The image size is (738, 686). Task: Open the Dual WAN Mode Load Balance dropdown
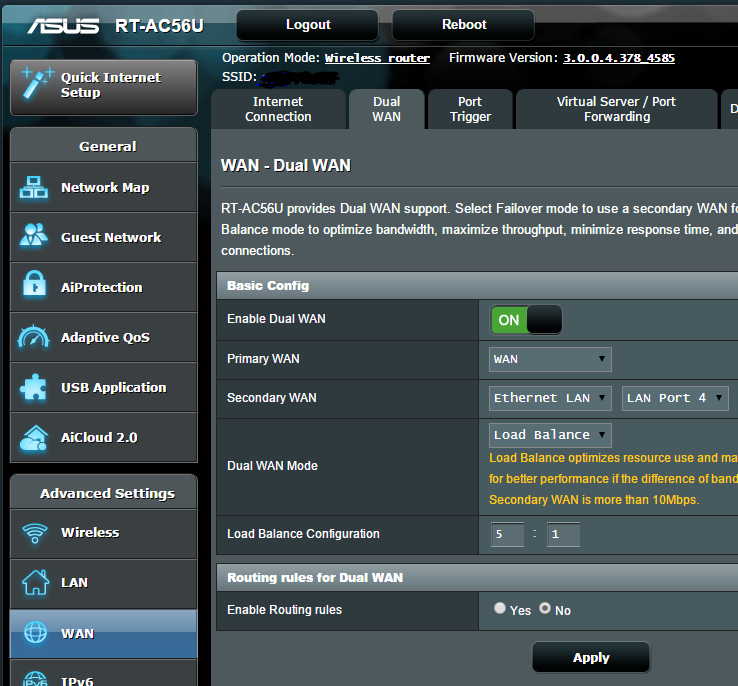[550, 435]
